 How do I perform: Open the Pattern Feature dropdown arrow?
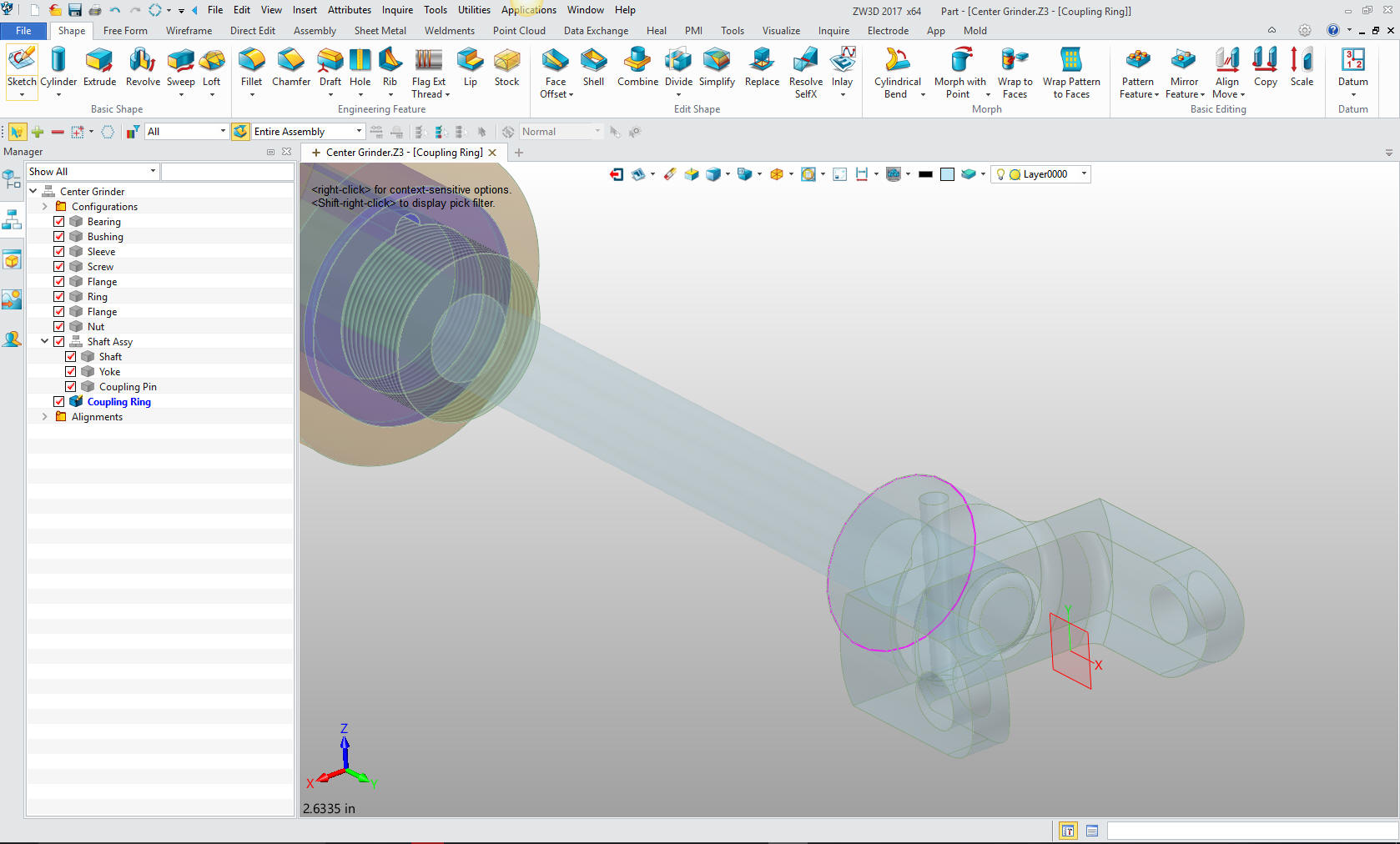tap(1156, 95)
